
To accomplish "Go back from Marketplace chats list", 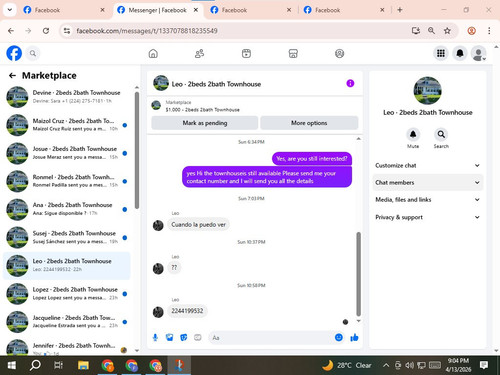I will (x=12, y=76).
